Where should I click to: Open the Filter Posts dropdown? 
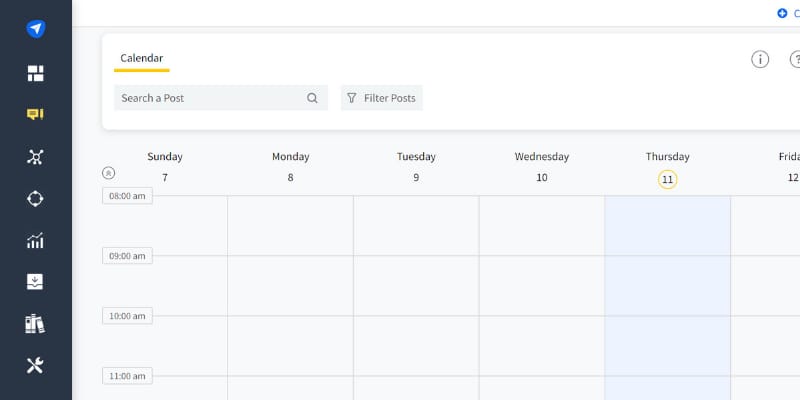(x=381, y=98)
